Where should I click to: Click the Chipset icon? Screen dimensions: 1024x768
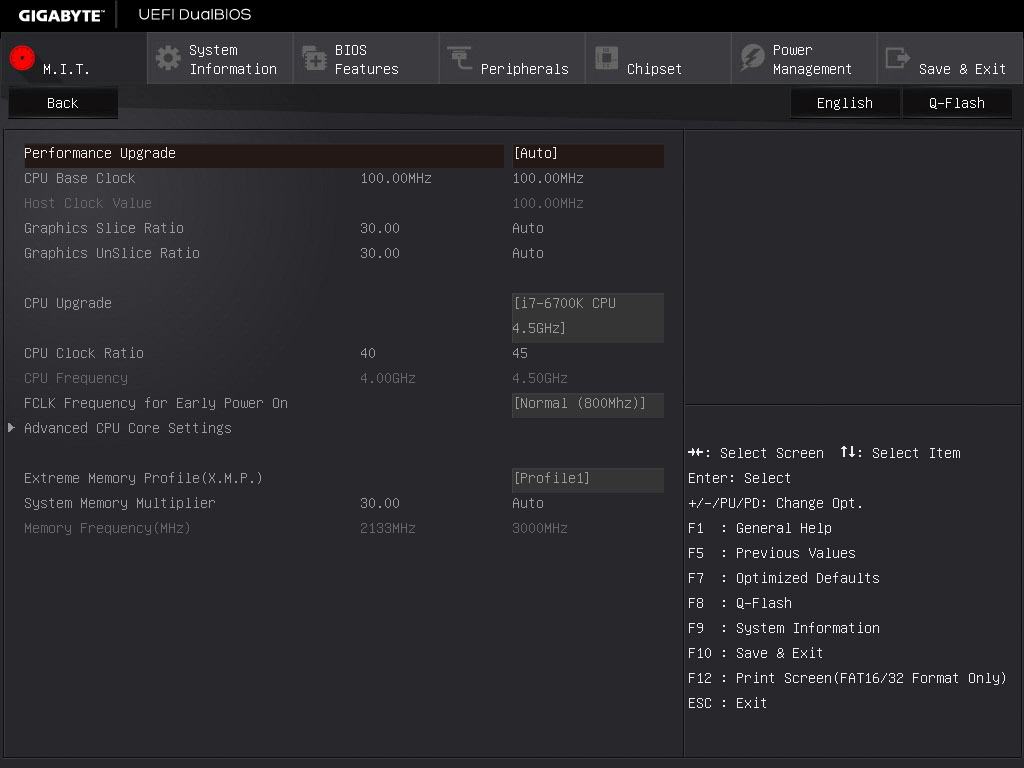click(606, 58)
